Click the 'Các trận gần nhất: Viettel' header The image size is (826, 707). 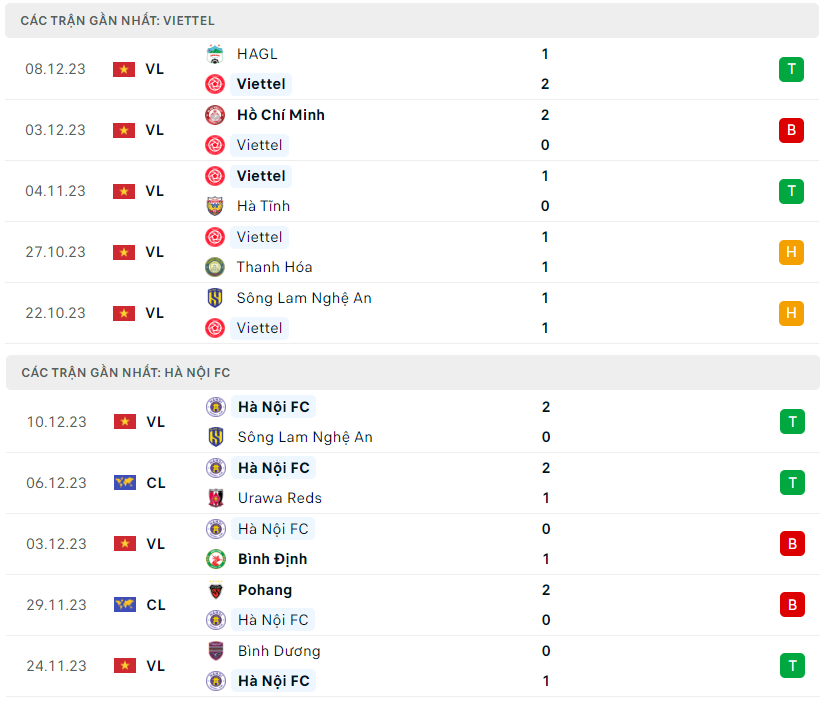pos(118,20)
